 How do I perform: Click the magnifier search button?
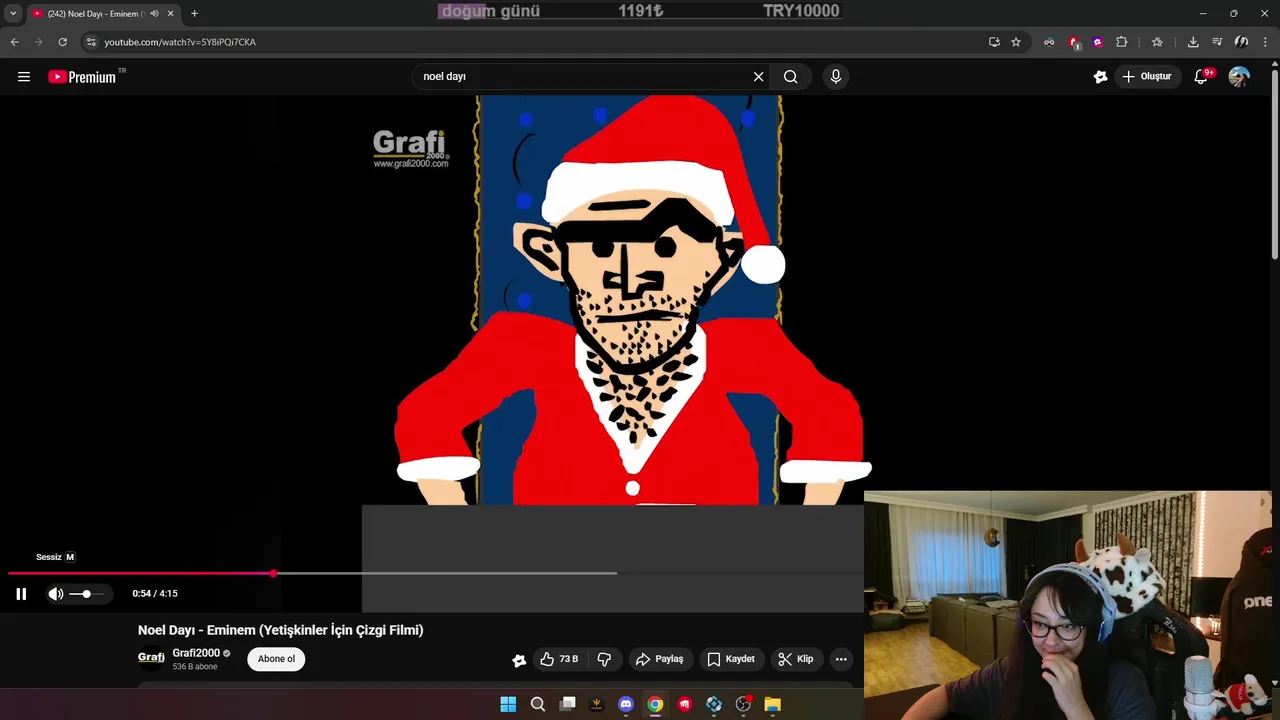coord(790,77)
